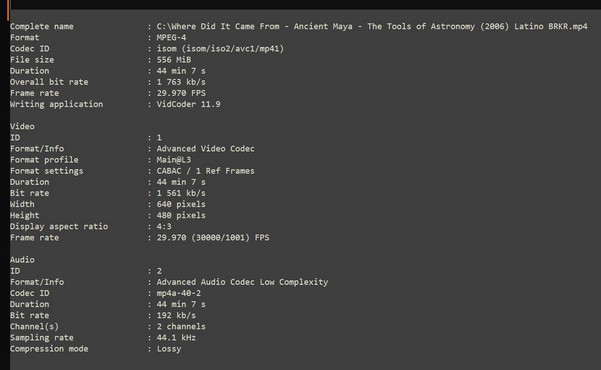Image resolution: width=601 pixels, height=370 pixels.
Task: Click the 29.970 (30000/1001) FPS value
Action: tap(213, 238)
